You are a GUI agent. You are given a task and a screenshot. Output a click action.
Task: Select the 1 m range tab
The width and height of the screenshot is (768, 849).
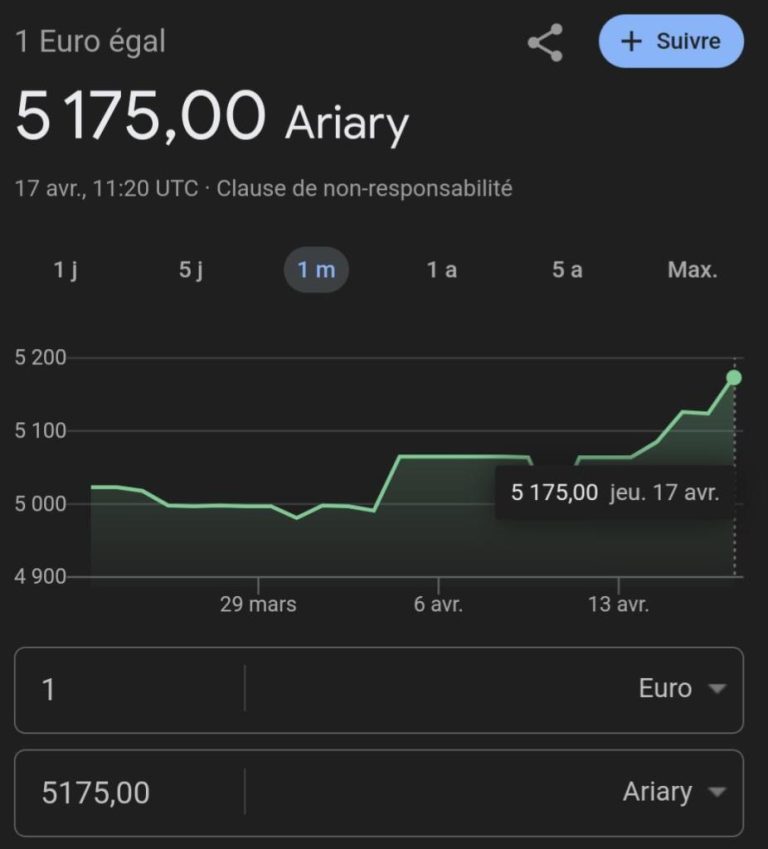coord(316,270)
